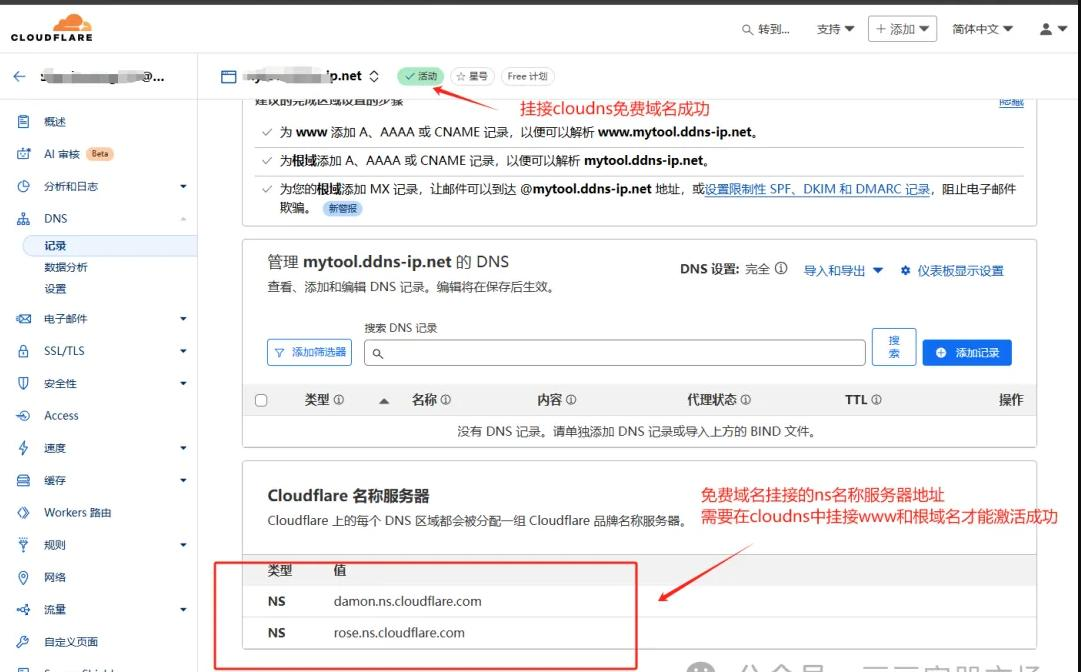Toggle the select-all checkbox in DNS table header

click(261, 400)
